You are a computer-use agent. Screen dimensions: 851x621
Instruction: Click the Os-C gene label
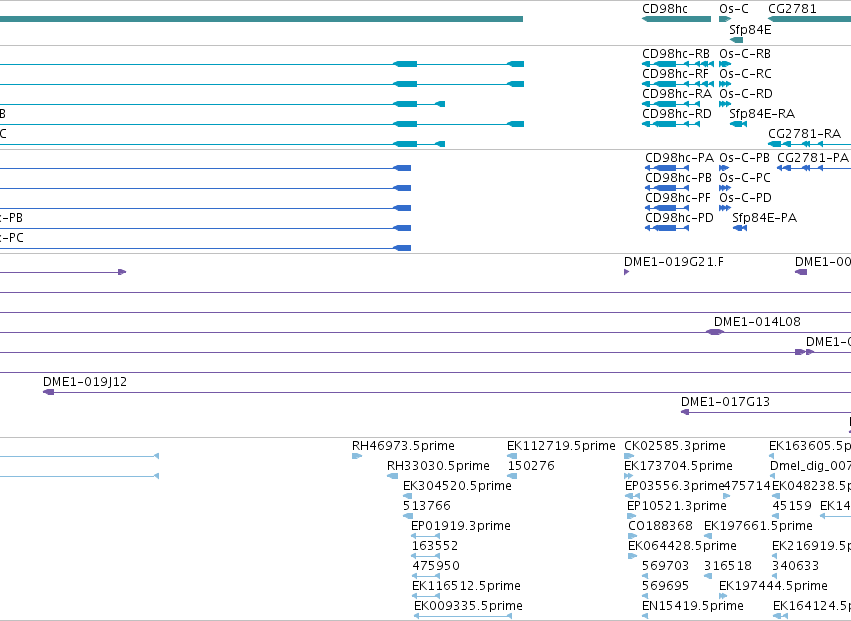(734, 9)
